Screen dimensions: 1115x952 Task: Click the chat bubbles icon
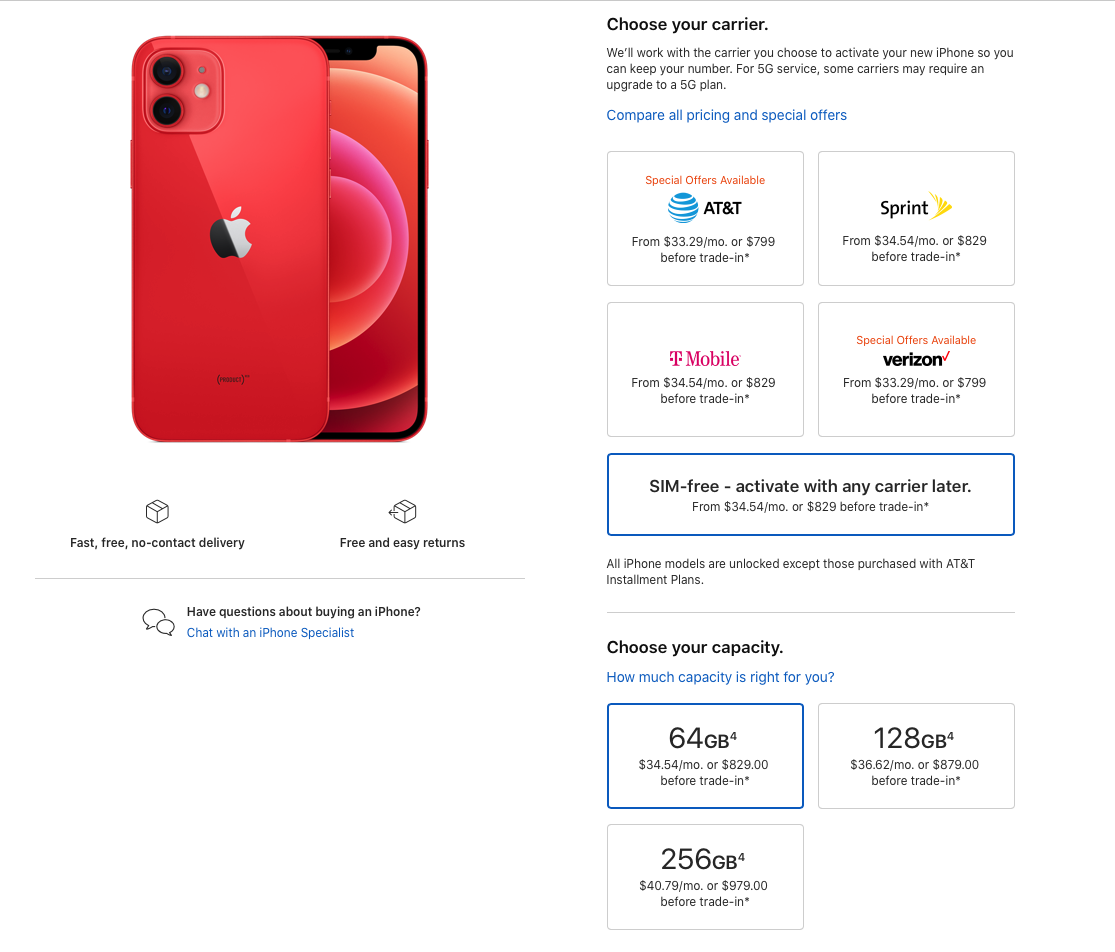pos(158,622)
